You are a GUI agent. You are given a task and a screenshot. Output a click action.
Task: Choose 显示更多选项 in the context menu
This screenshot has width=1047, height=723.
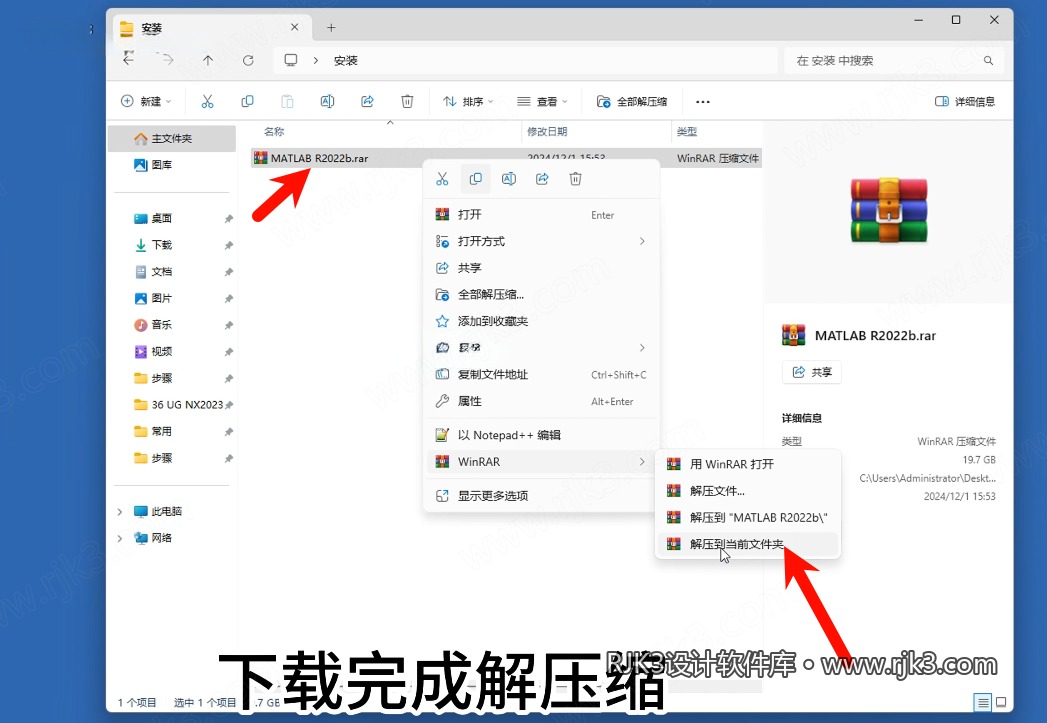[542, 496]
